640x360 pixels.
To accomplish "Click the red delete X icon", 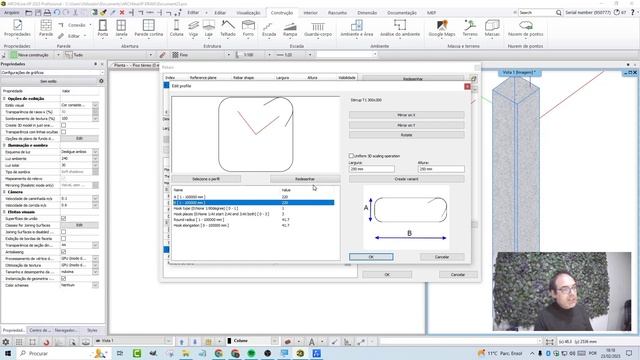I will (122, 13).
